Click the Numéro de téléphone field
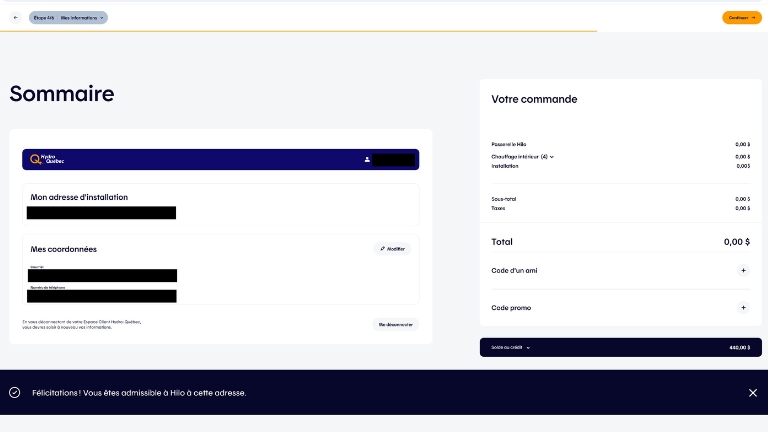The height and width of the screenshot is (432, 768). pos(102,296)
